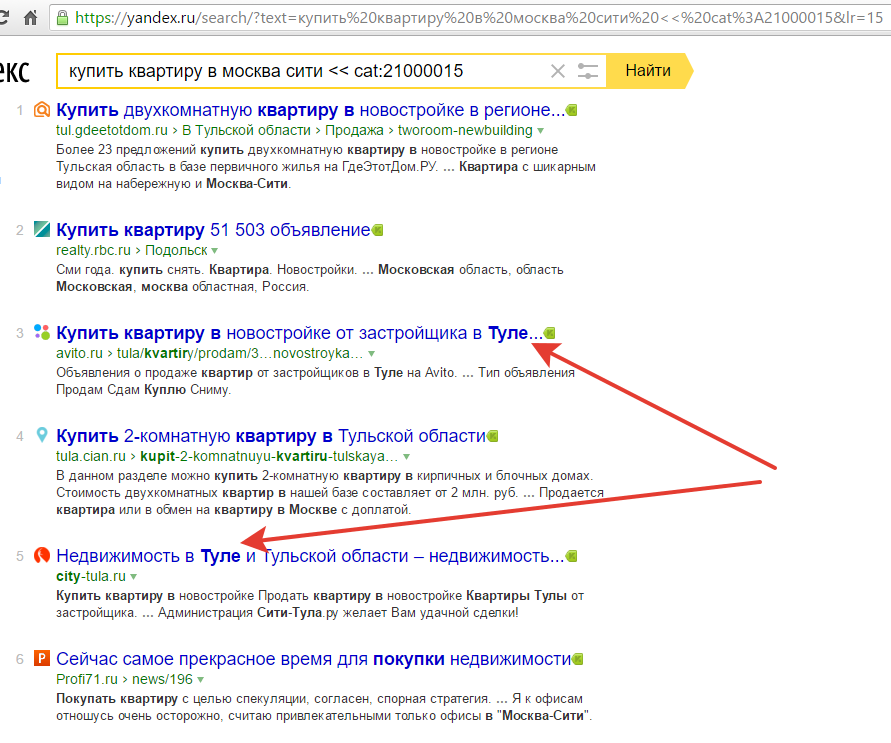Click 'tworoom-newbuilding' breadcrumb link
The image size is (891, 743).
[465, 130]
